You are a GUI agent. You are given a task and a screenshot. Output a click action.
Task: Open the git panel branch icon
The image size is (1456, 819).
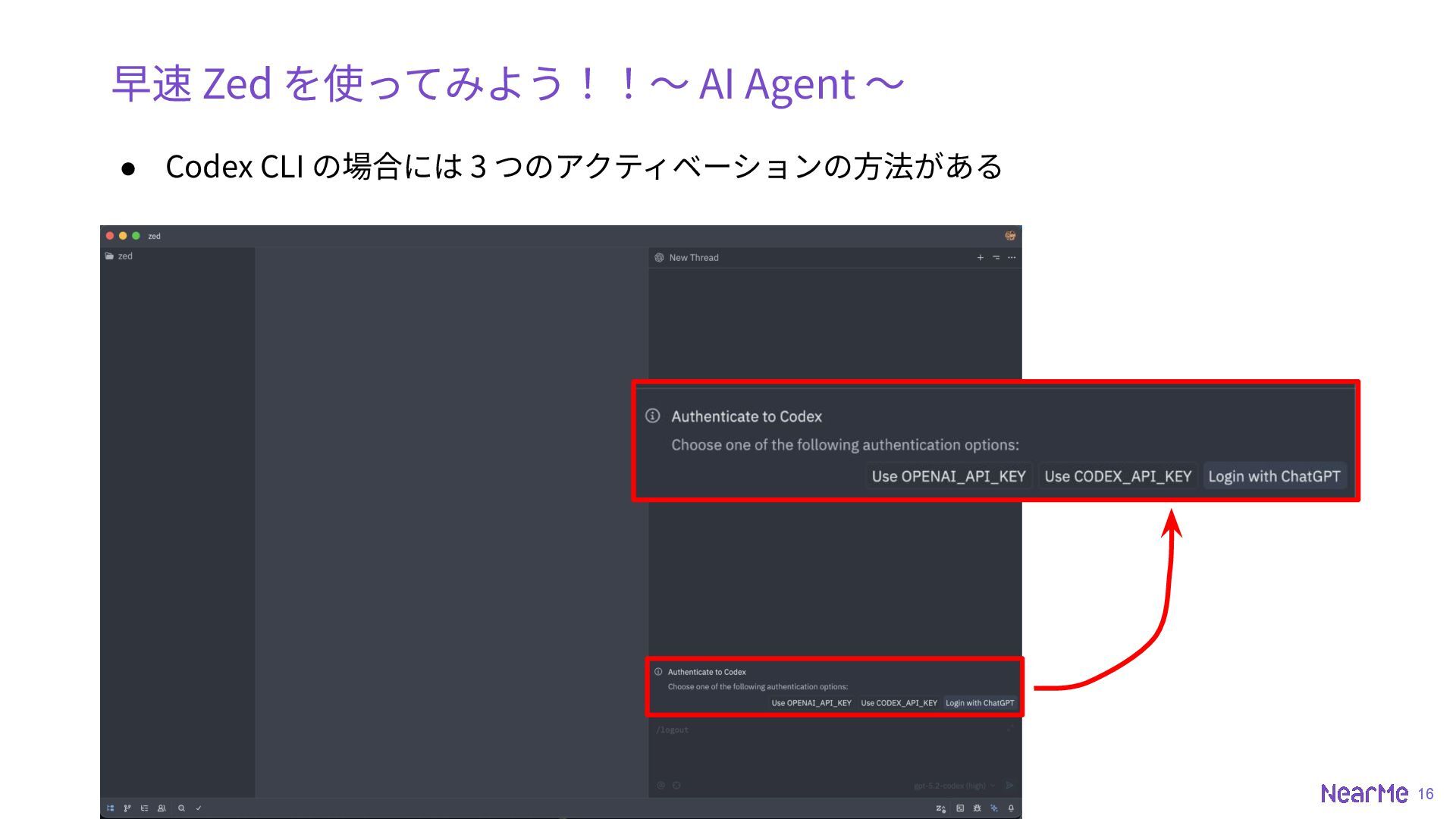tap(127, 808)
